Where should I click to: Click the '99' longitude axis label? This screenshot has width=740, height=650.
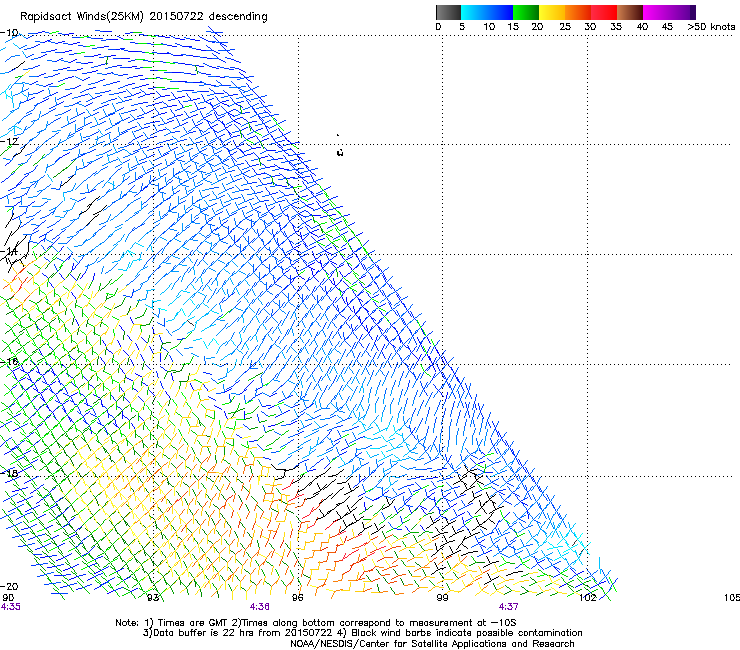[x=442, y=598]
